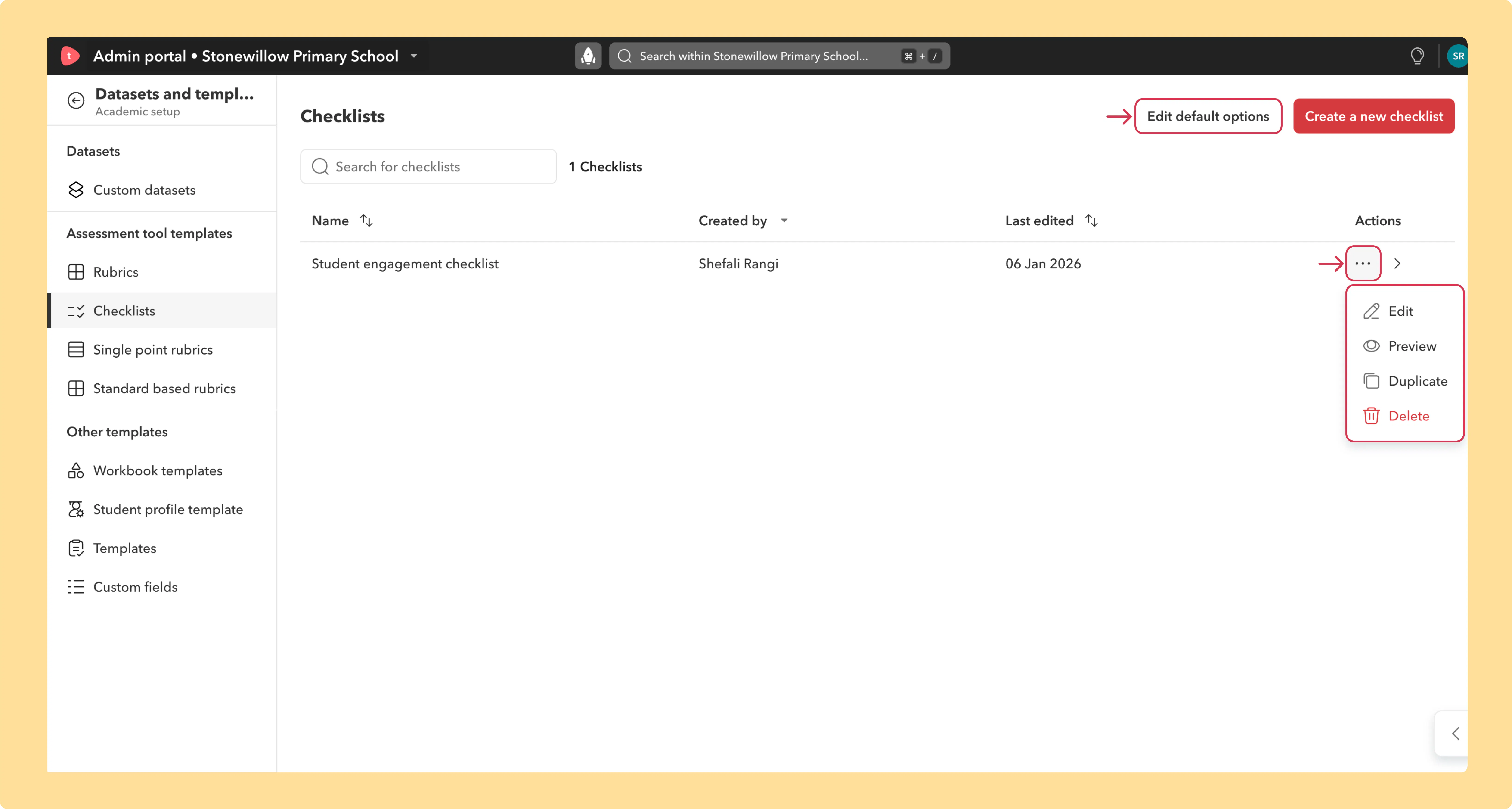Open Standard based rubrics

[162, 389]
